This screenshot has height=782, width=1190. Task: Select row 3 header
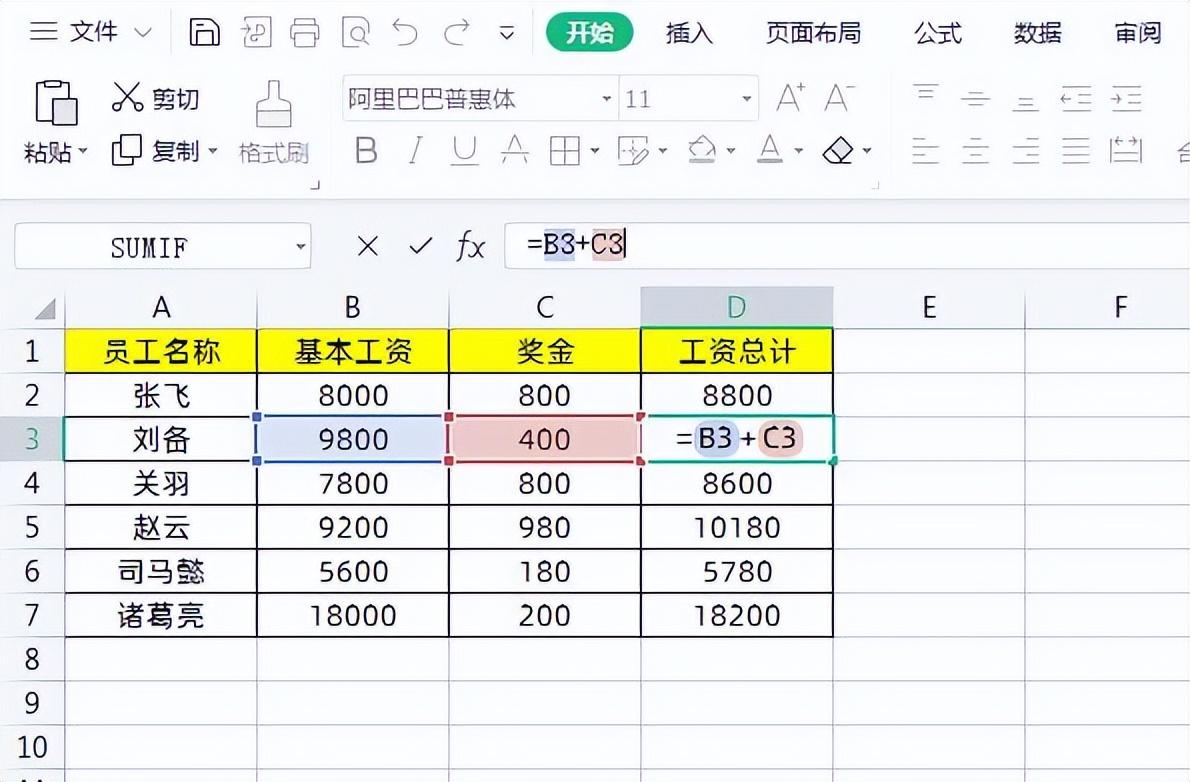[x=32, y=439]
